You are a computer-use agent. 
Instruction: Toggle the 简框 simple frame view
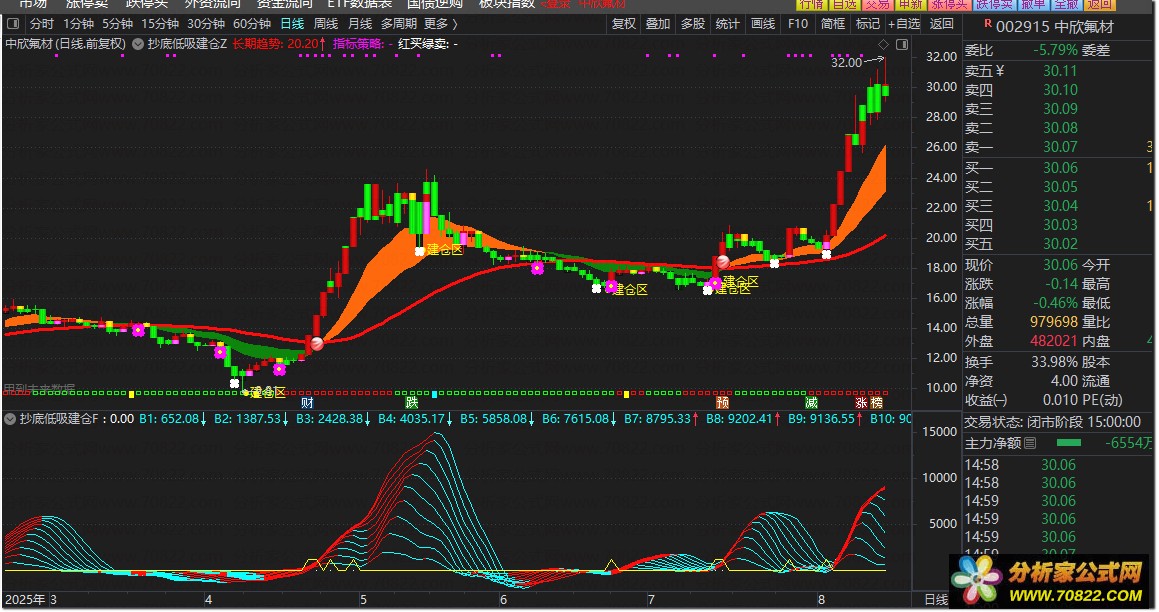pyautogui.click(x=833, y=24)
